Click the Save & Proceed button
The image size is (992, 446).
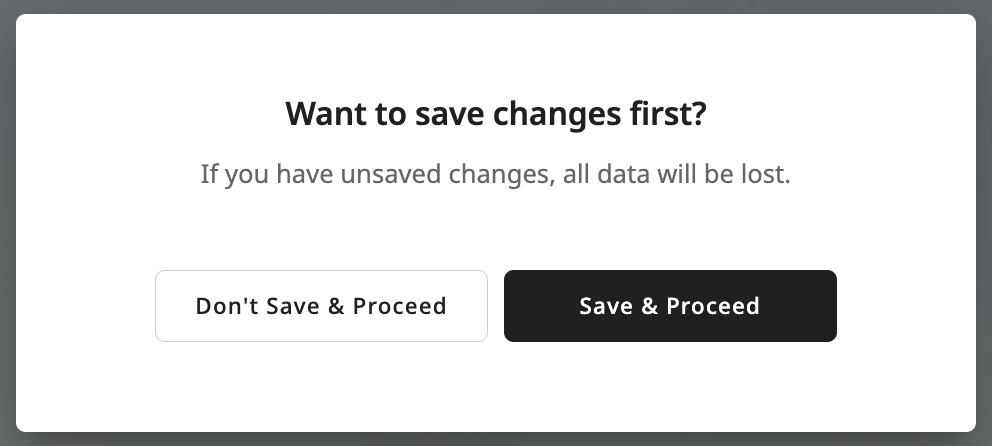tap(669, 306)
